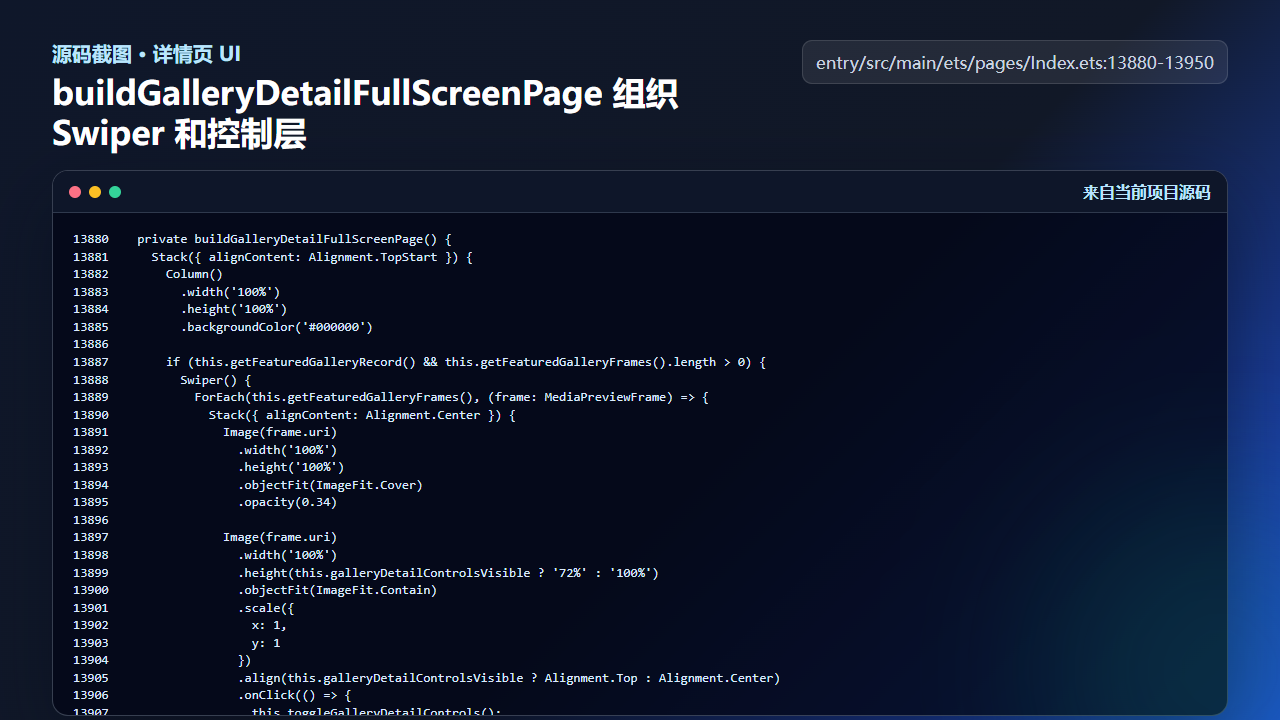Click the ForEach getFeaturedGalleryFrames line
This screenshot has height=720, width=1280.
click(451, 397)
